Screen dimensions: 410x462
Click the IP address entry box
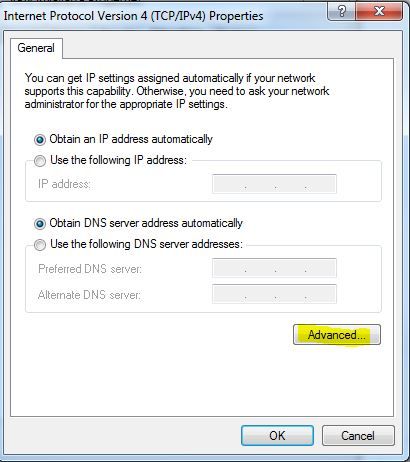(x=274, y=184)
